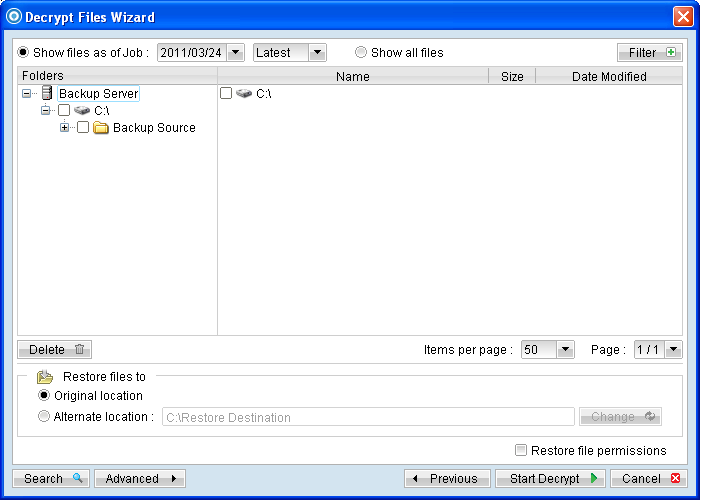Open the job date 2011/03/24 dropdown

[236, 53]
